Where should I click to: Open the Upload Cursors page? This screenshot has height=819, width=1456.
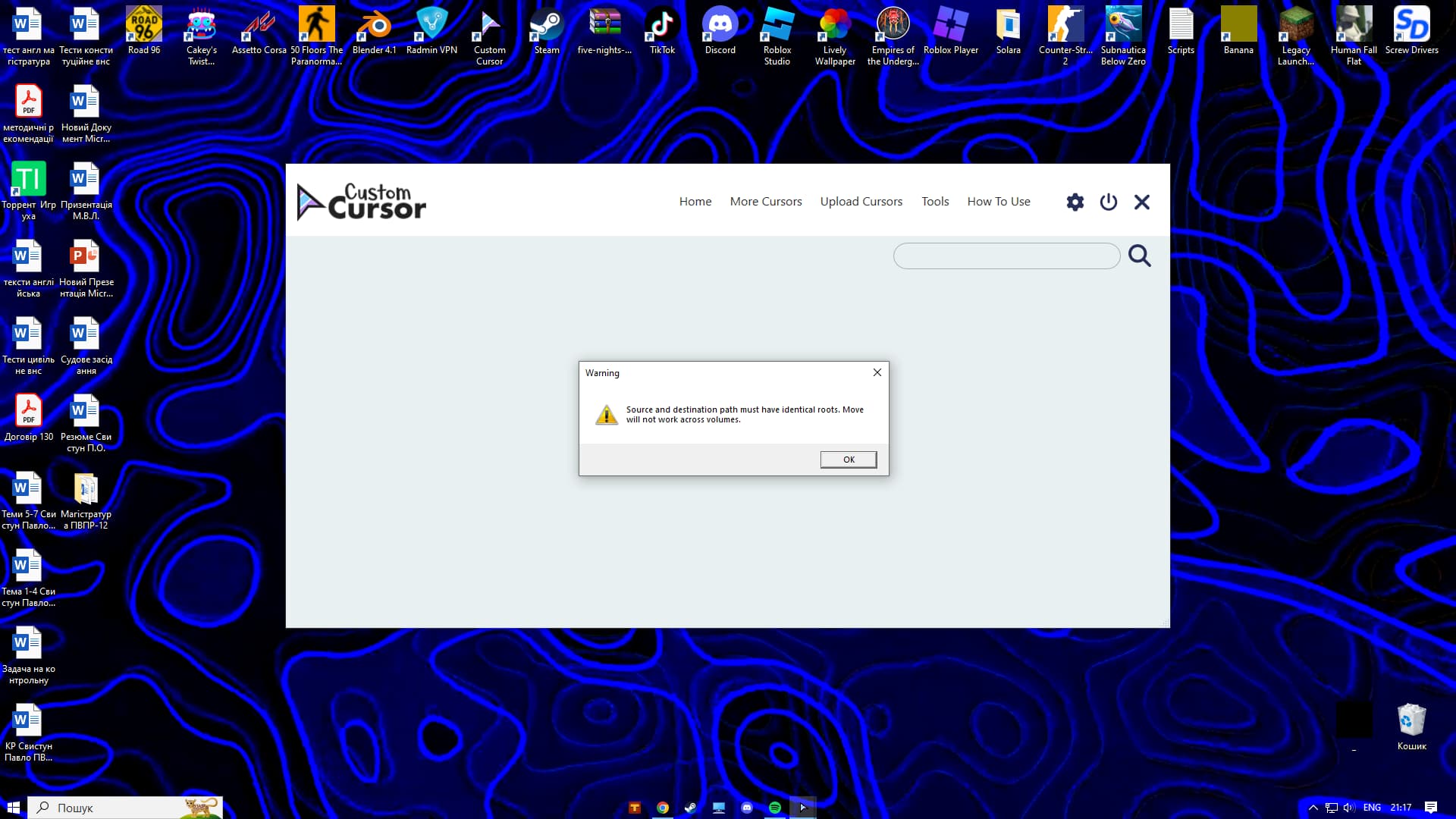[861, 201]
